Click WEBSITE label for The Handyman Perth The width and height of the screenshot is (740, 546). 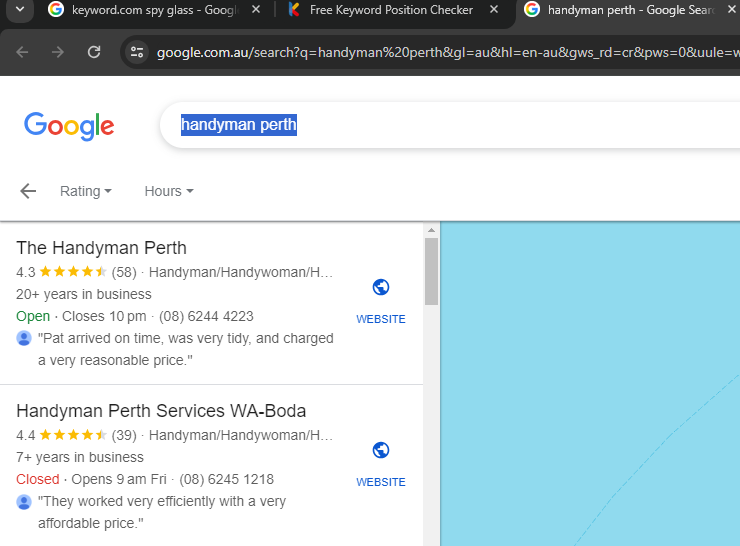click(381, 319)
